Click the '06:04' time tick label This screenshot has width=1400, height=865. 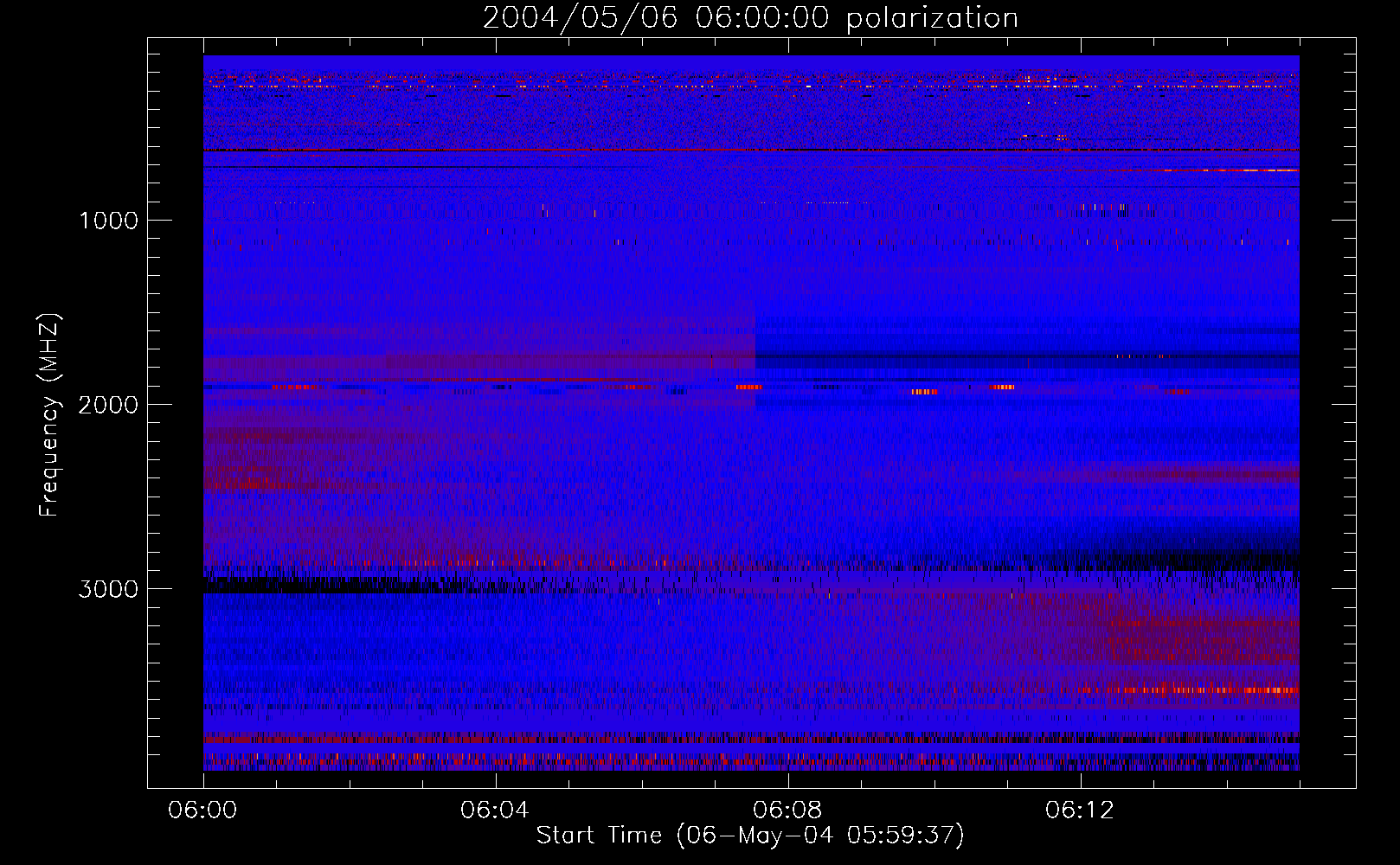(x=495, y=811)
